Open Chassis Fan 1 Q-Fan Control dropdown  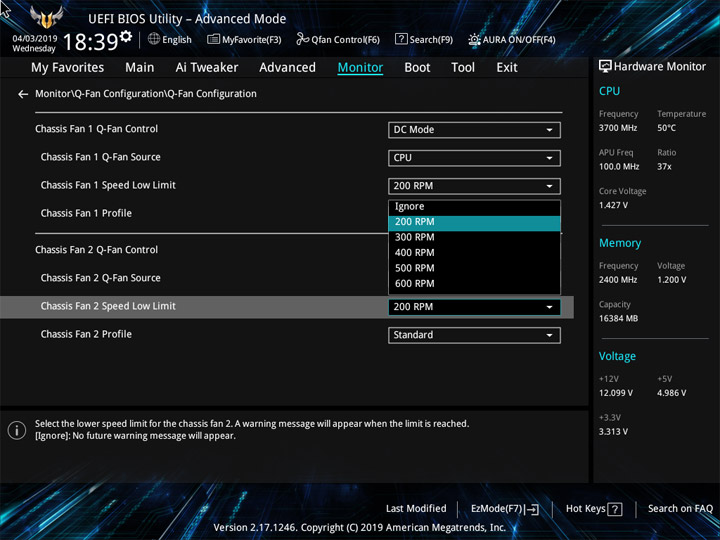474,130
